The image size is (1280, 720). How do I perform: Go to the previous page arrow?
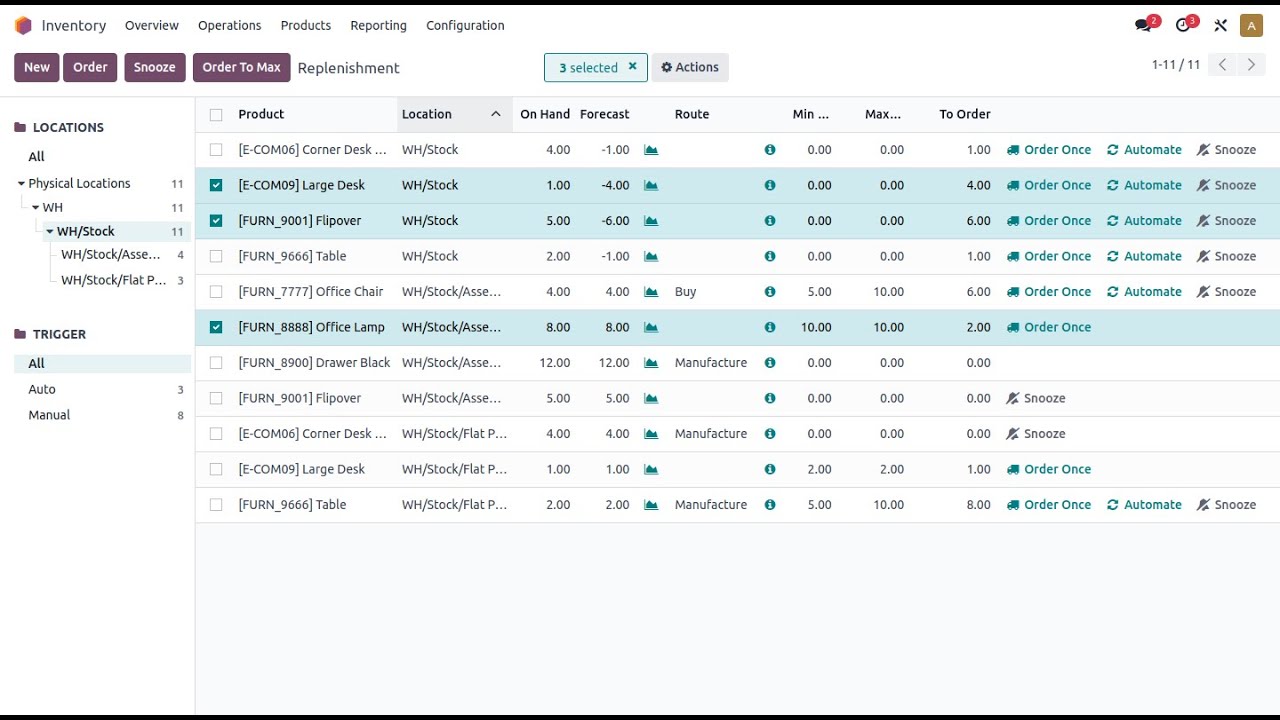click(1222, 65)
